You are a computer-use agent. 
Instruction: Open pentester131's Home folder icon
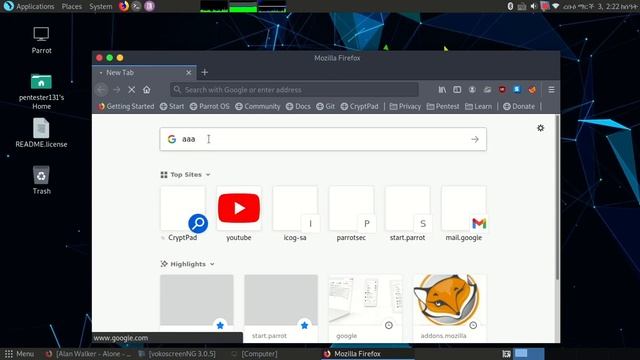point(41,91)
